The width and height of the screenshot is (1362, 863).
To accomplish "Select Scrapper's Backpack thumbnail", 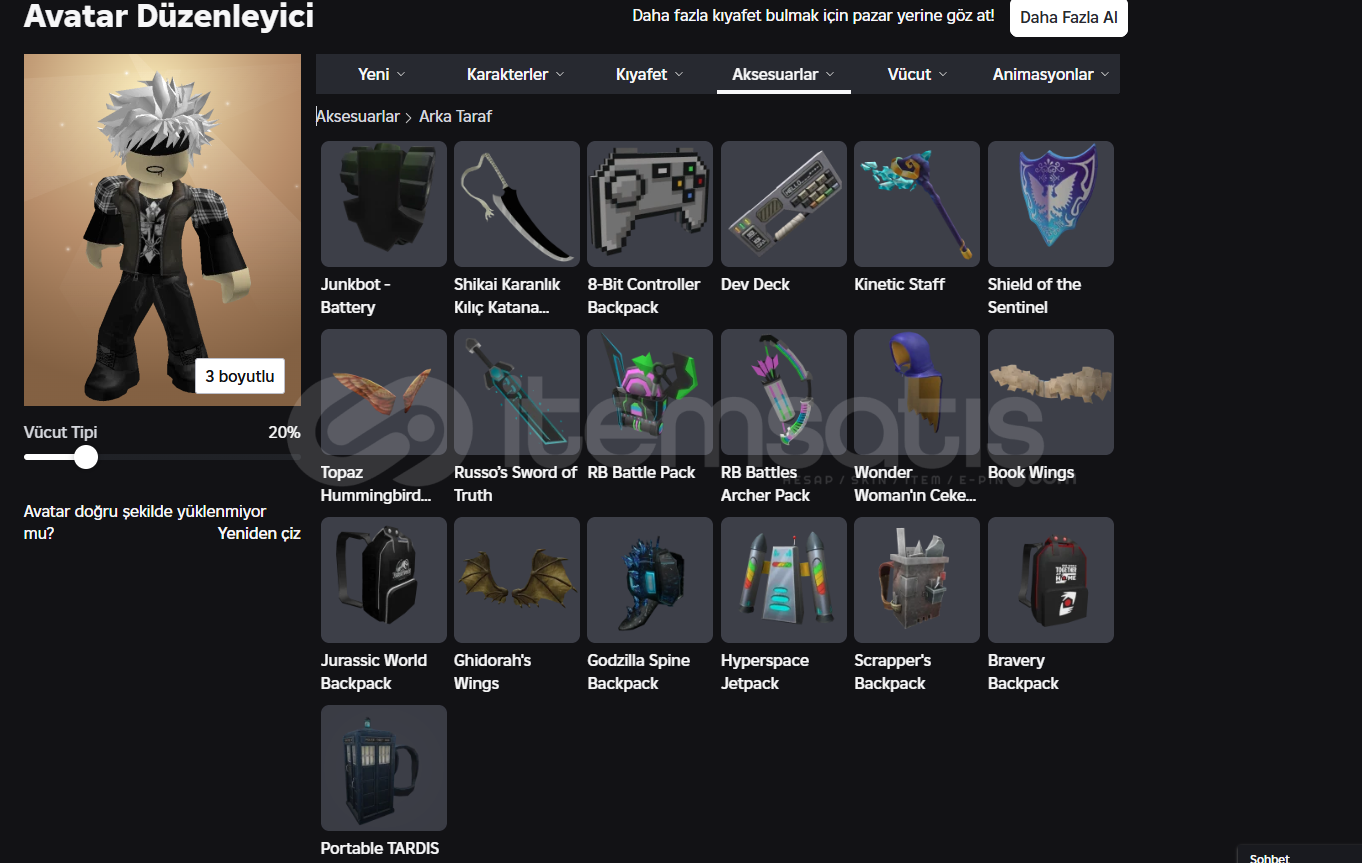I will (x=917, y=580).
